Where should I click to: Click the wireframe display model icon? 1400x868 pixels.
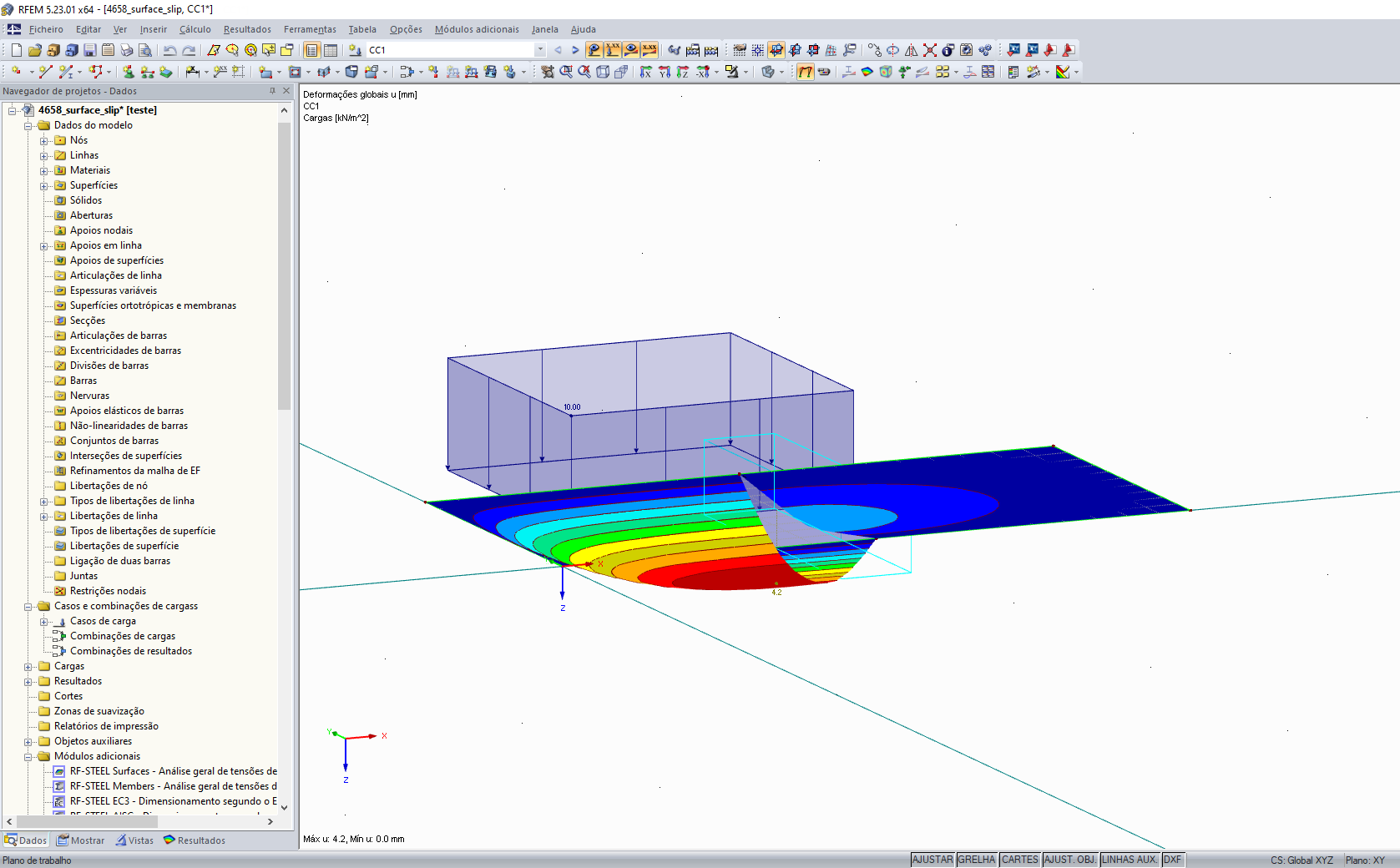click(603, 72)
